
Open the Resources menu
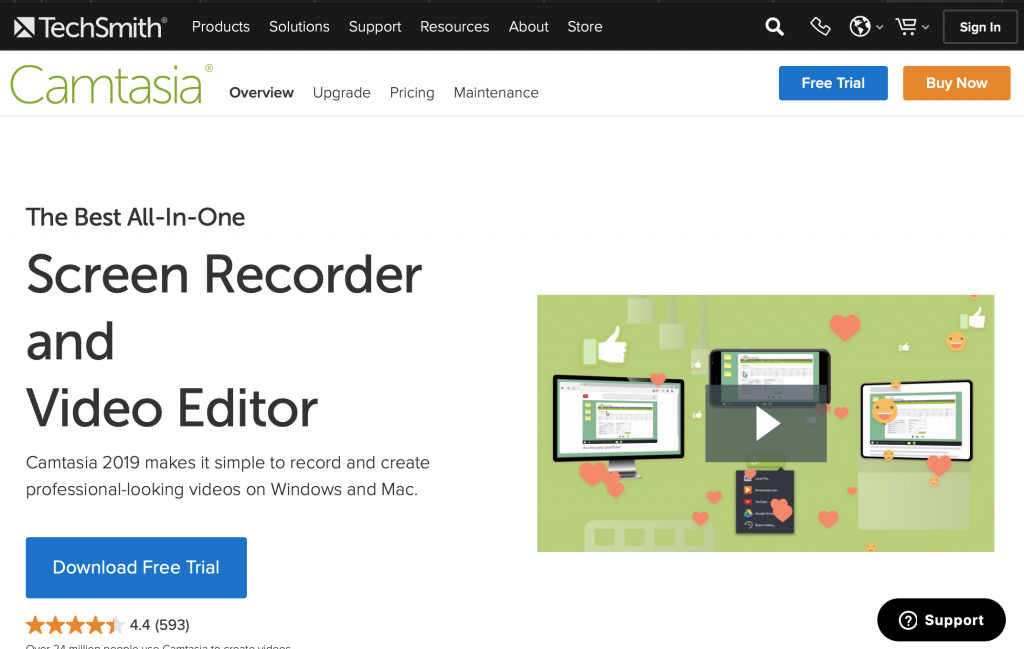point(454,27)
